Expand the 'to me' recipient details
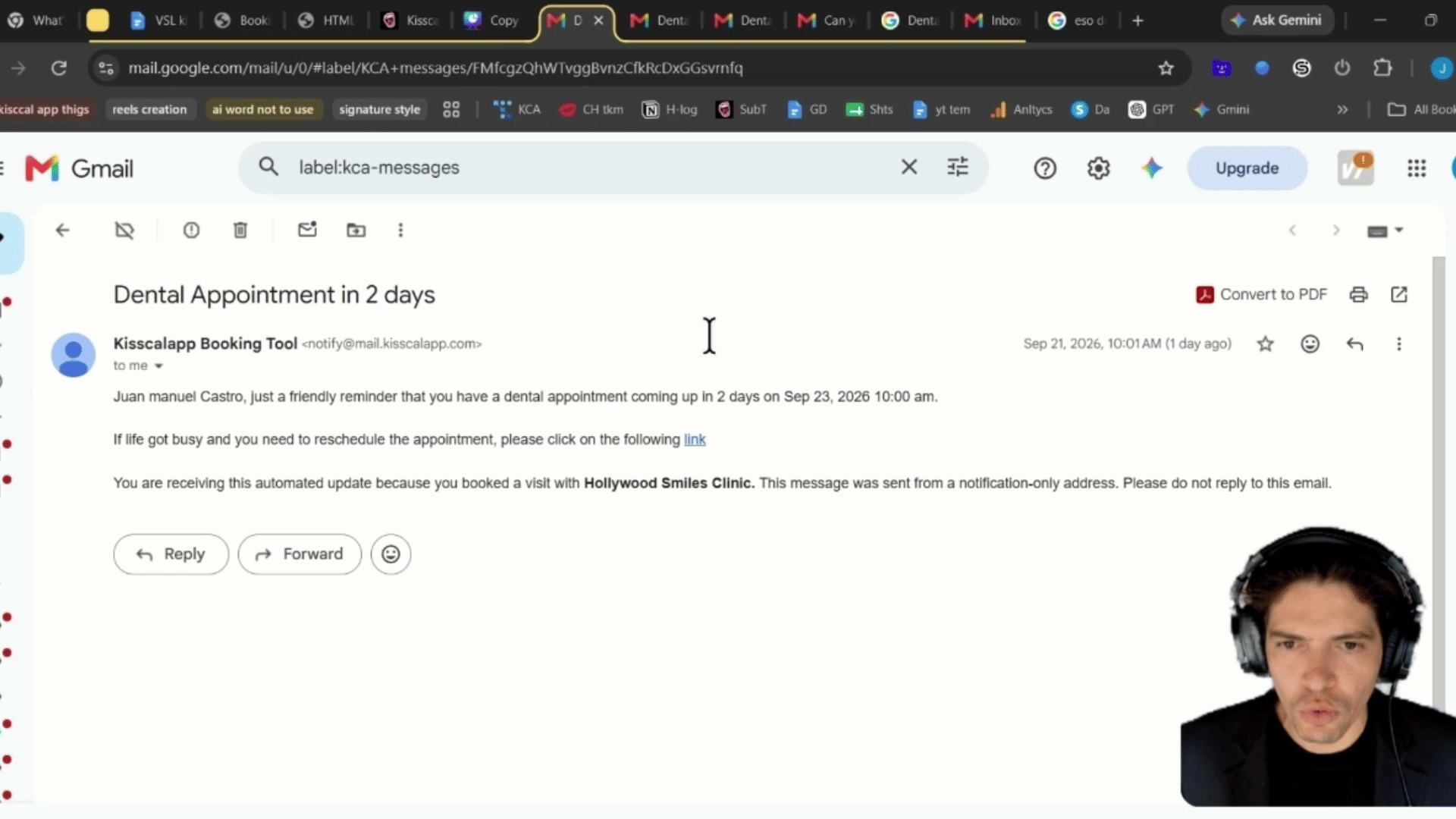 (158, 366)
